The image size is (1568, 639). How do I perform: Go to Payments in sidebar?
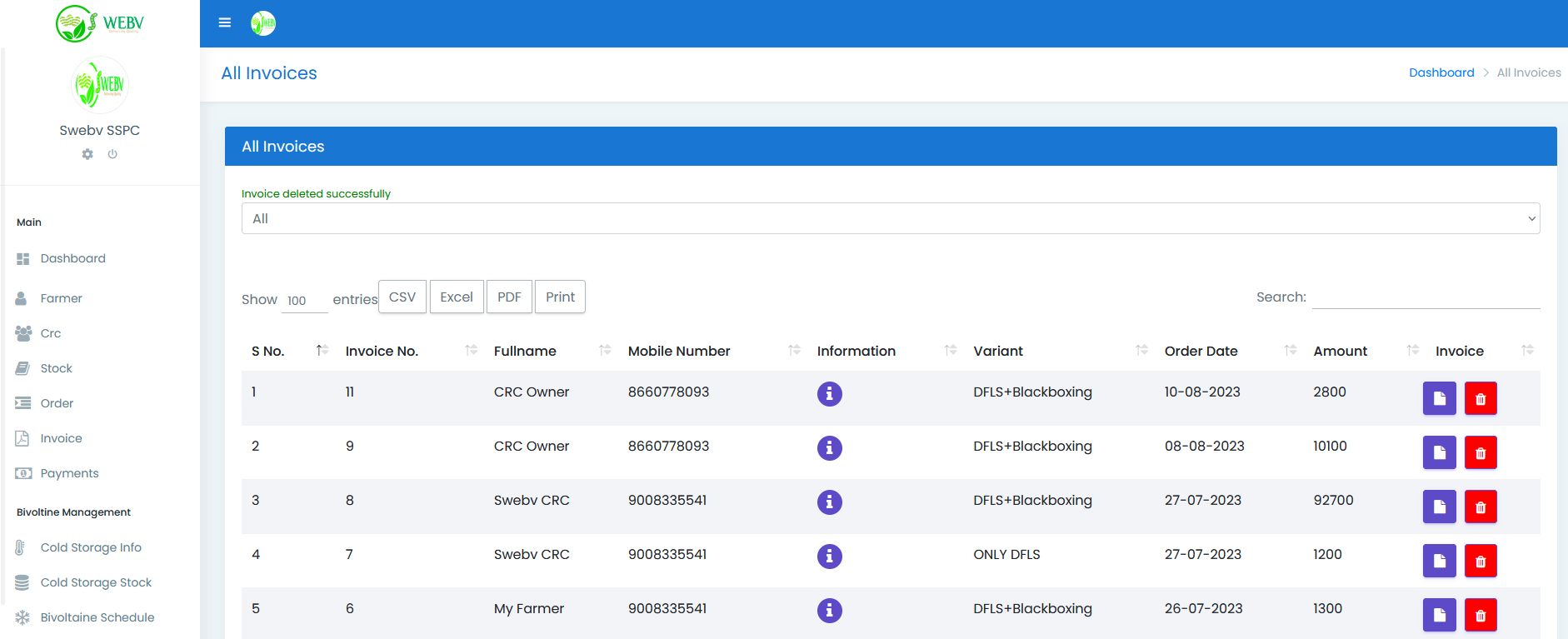(x=69, y=473)
